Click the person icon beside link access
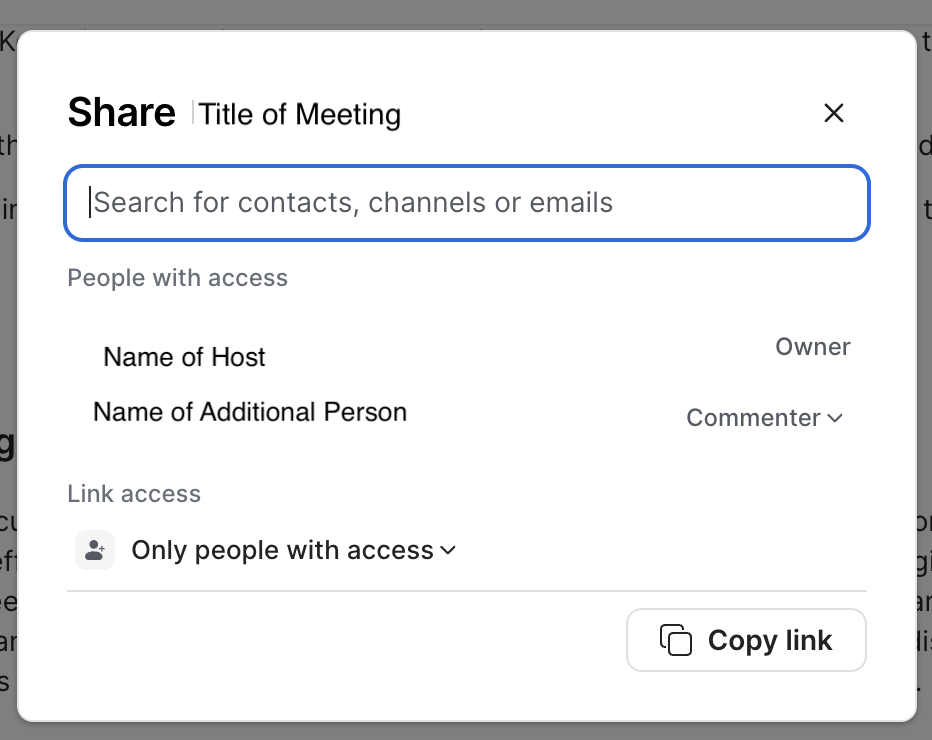932x740 pixels. tap(95, 550)
